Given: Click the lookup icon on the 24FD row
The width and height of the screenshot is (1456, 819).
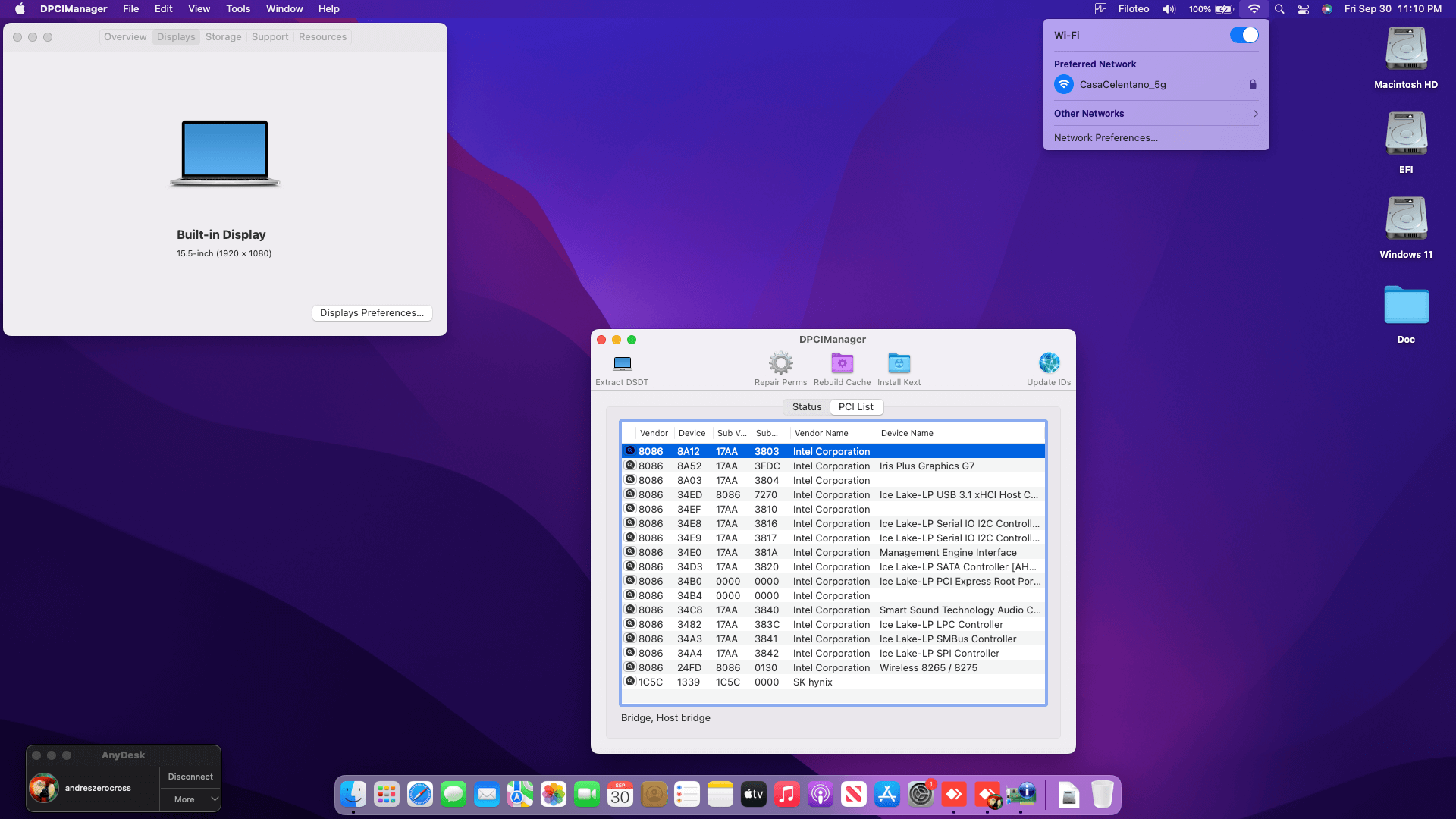Looking at the screenshot, I should coord(629,667).
